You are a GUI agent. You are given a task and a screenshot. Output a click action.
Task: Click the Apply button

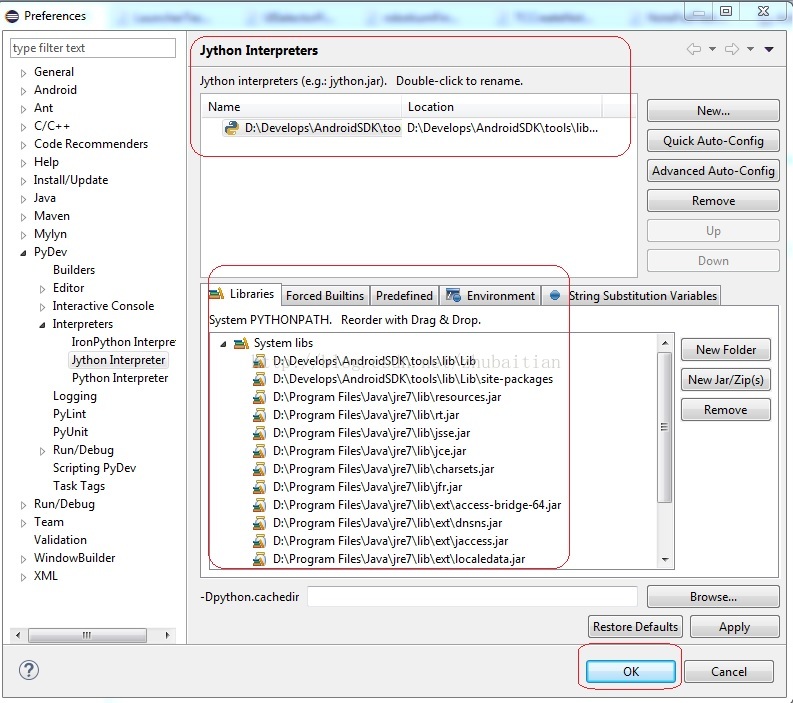click(x=734, y=627)
